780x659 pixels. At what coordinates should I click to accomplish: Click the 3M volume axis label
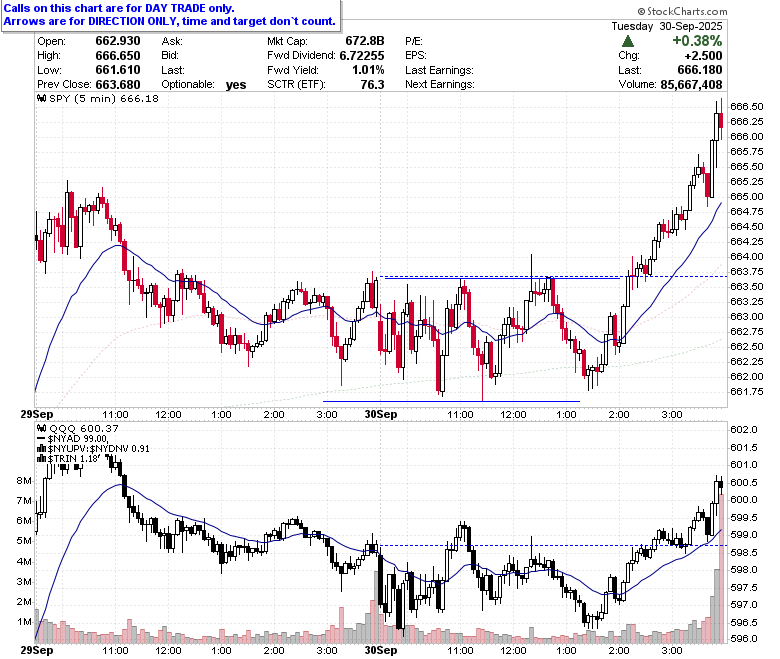pos(24,581)
